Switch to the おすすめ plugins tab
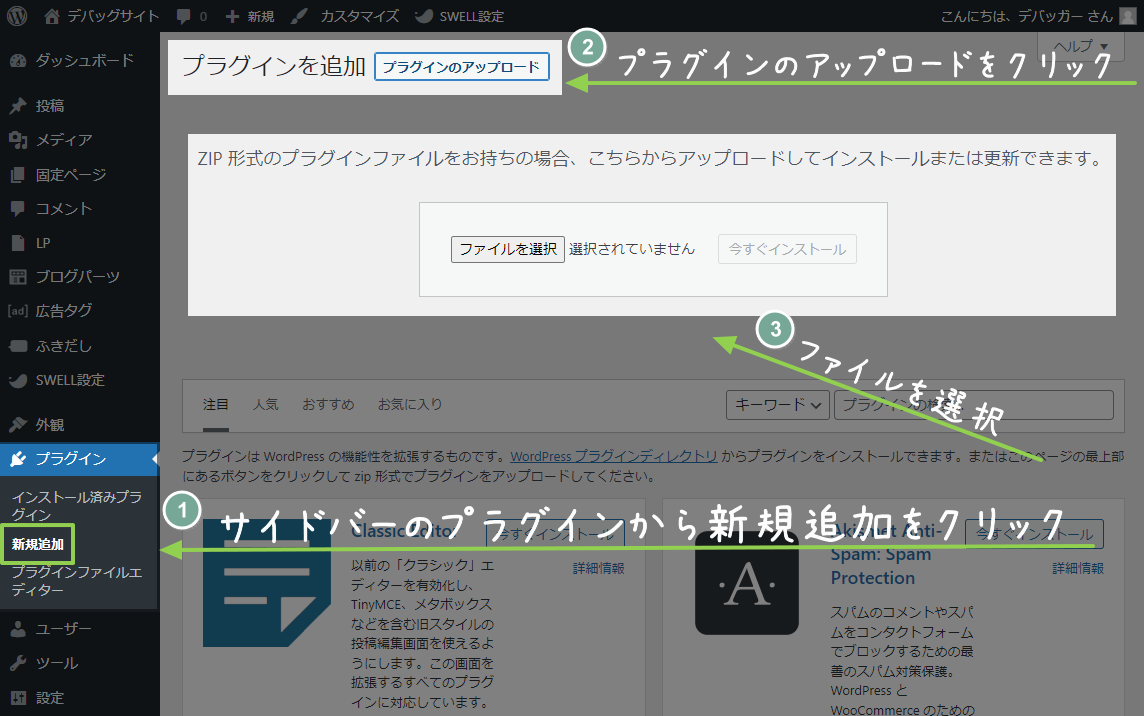This screenshot has width=1144, height=716. [327, 404]
